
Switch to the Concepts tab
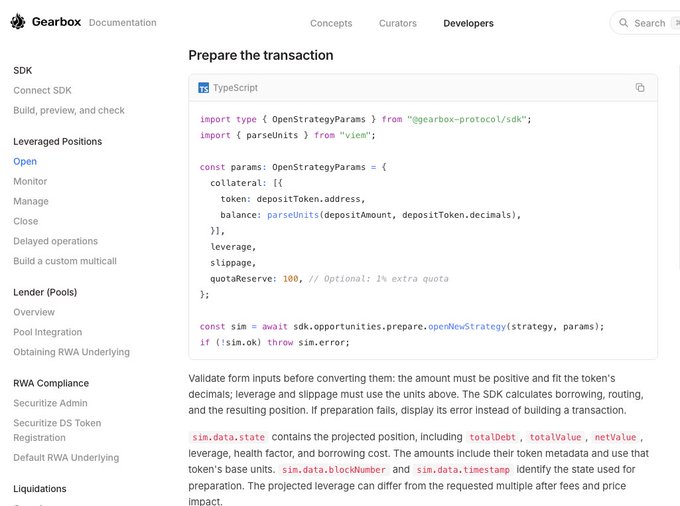(x=331, y=23)
